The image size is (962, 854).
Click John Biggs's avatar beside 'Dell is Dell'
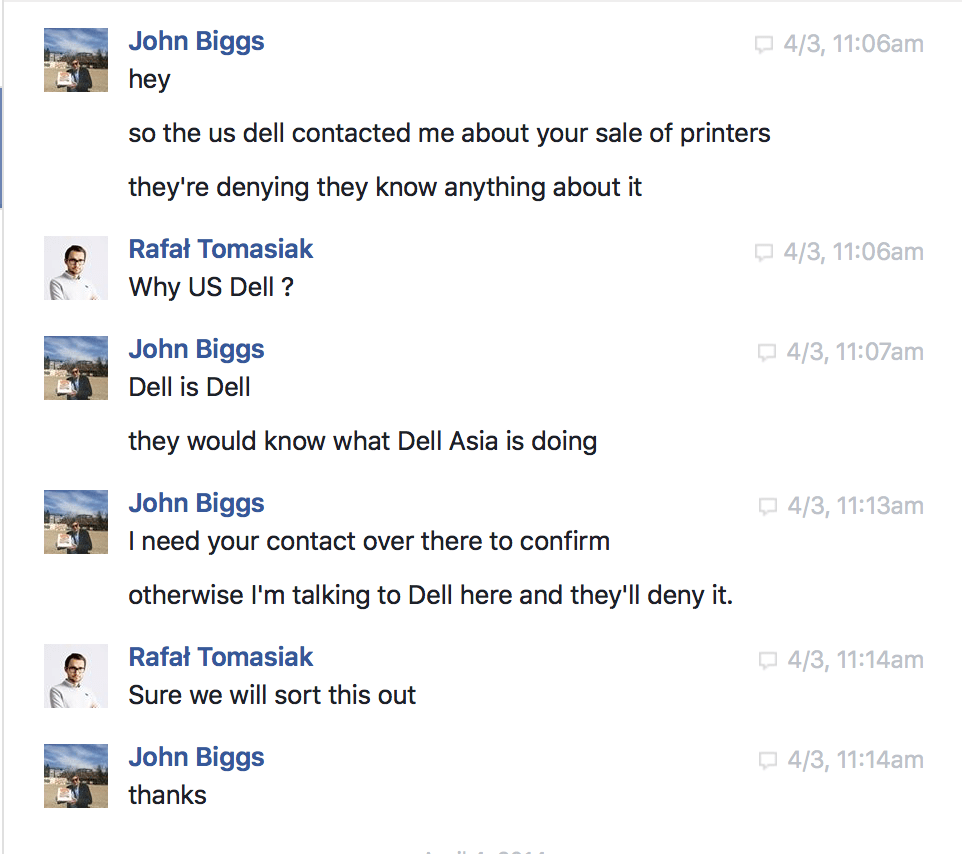click(x=76, y=368)
